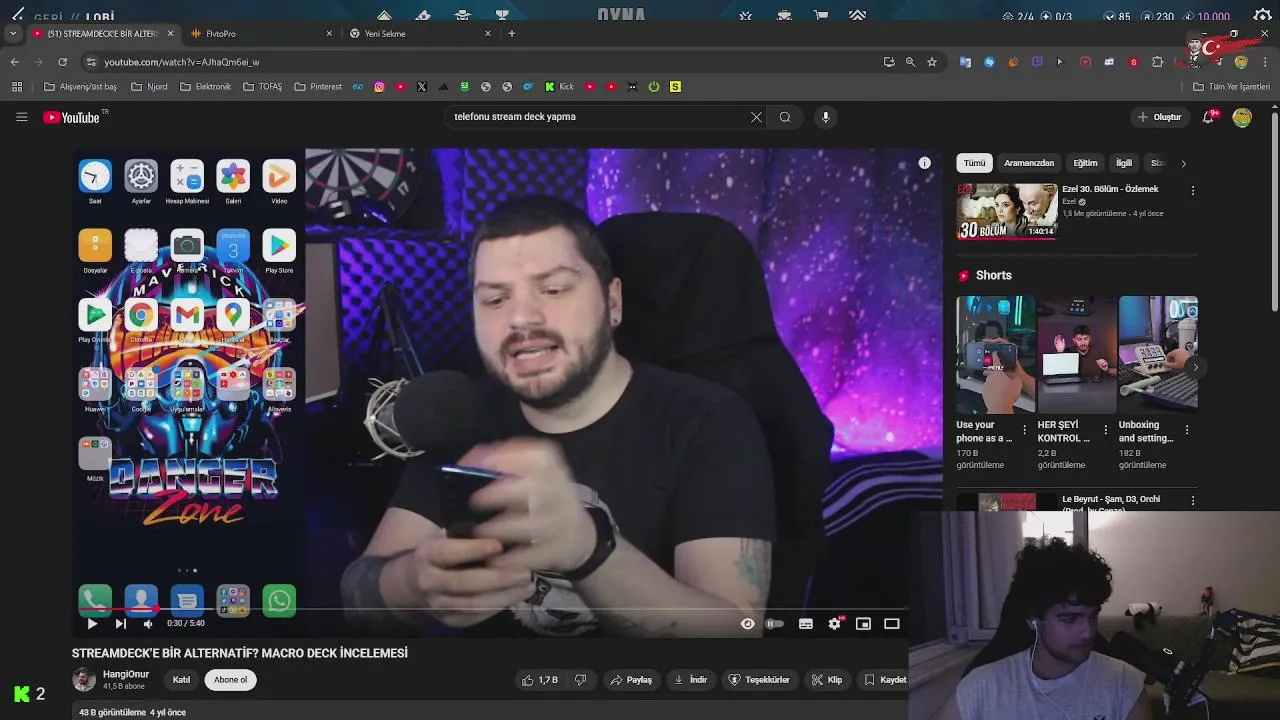Open the tab search dropdown arrow
The image size is (1280, 720).
[12, 33]
